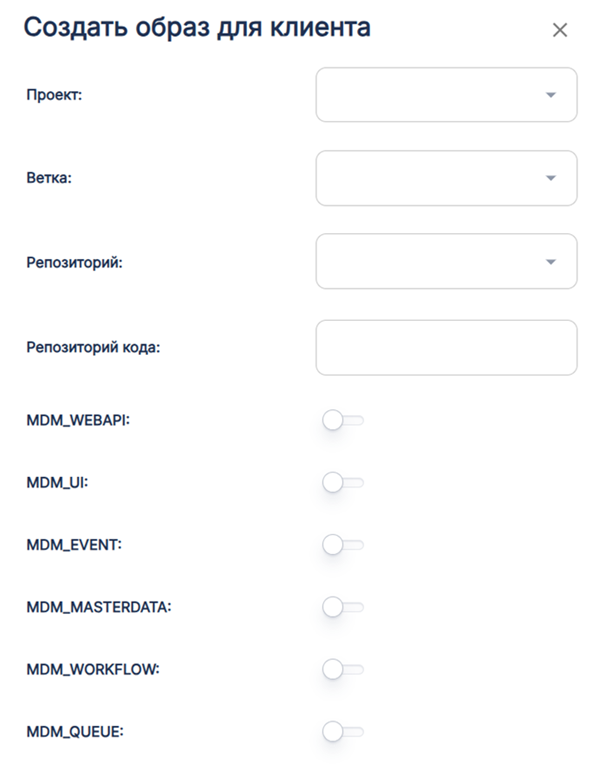Turn on the MDM_EVENT switch

point(343,545)
